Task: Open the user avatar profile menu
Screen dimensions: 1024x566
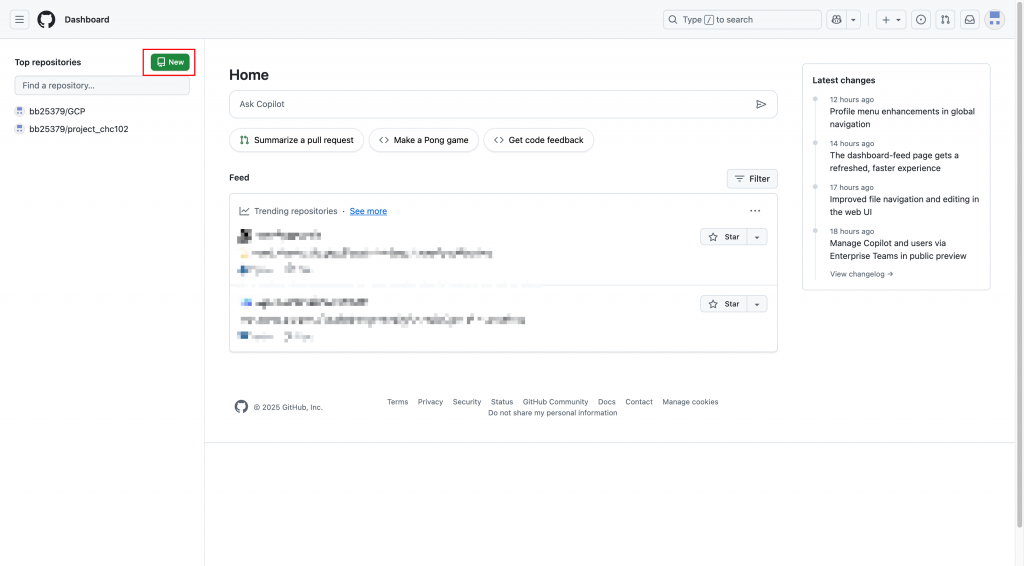Action: coord(994,19)
